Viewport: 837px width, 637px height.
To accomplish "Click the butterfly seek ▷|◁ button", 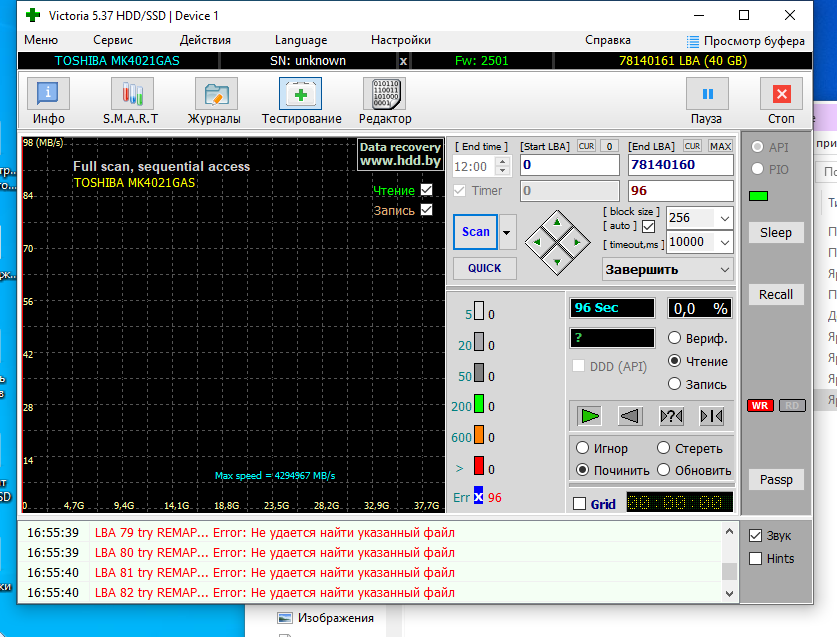I will click(712, 416).
